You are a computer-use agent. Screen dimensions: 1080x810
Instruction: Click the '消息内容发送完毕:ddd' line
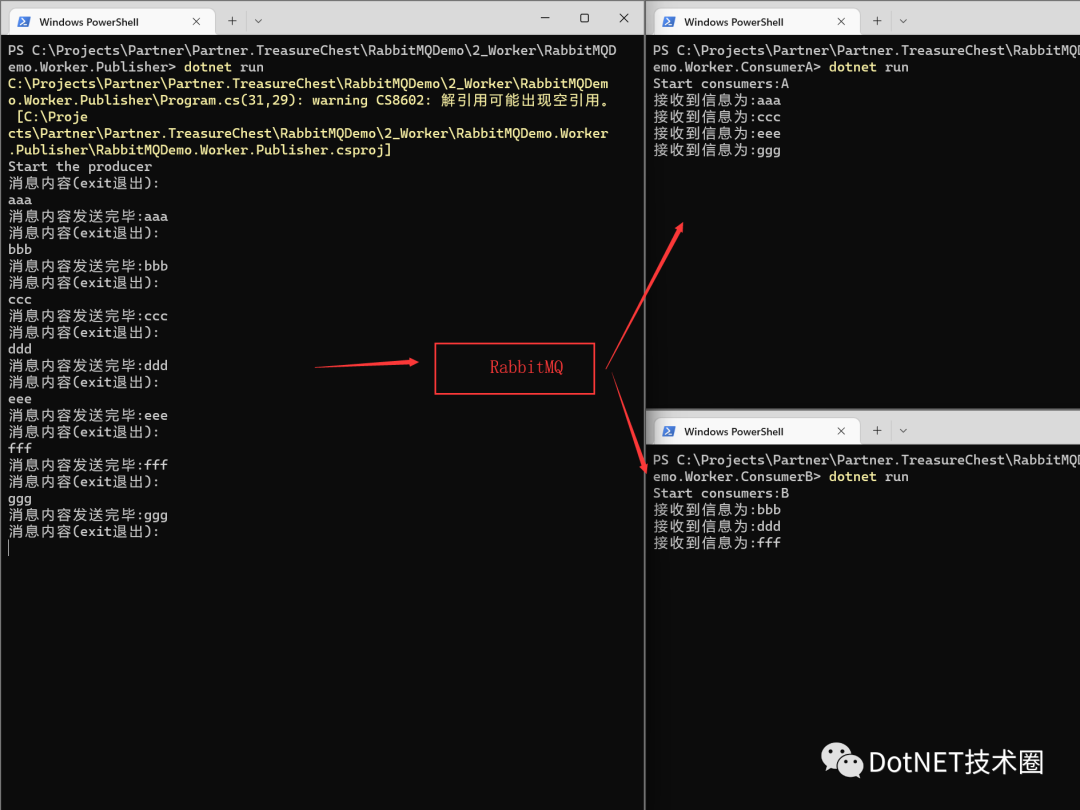(x=88, y=366)
